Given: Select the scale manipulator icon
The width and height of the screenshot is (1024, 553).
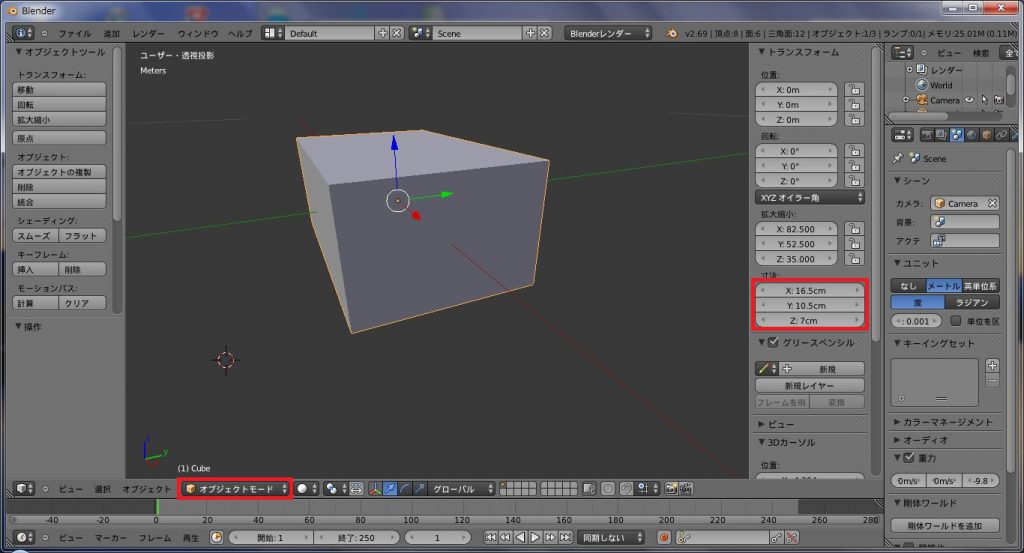Looking at the screenshot, I should tap(419, 488).
